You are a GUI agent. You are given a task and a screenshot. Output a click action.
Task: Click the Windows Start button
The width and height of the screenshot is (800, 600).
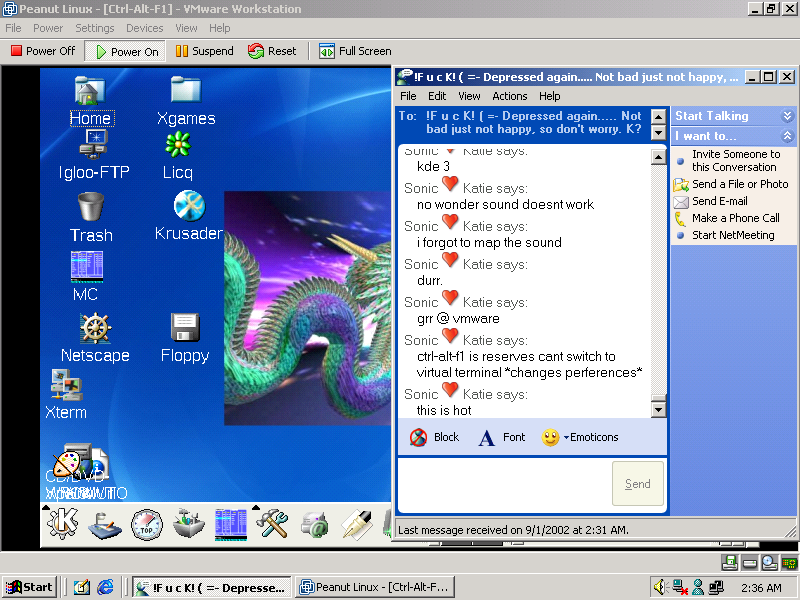tap(29, 587)
